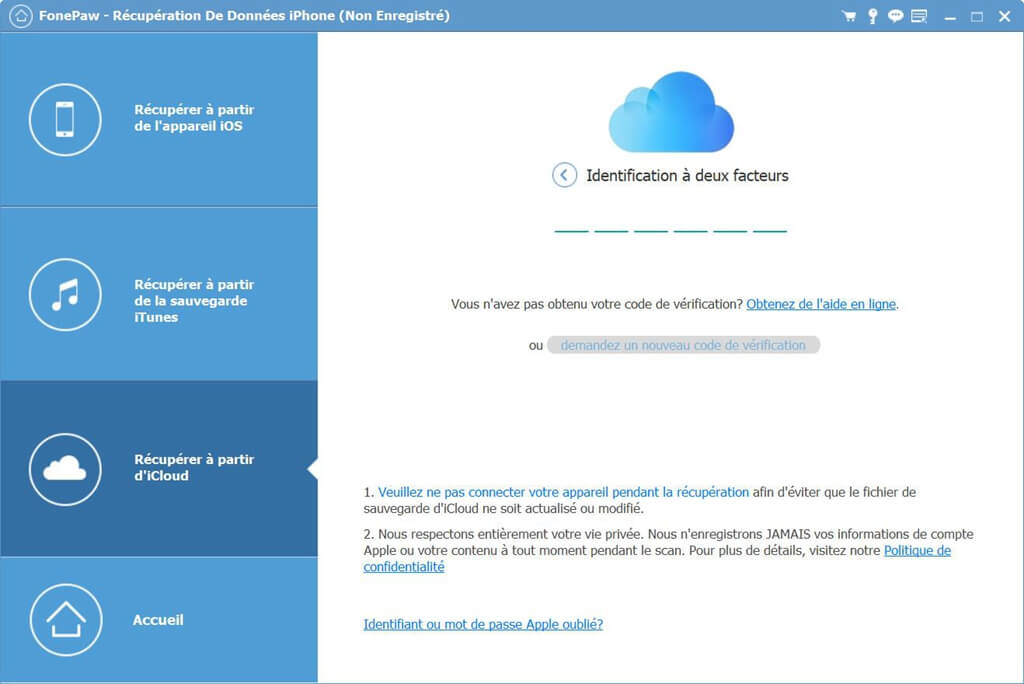Click the music note iTunes icon
Screen dimensions: 1024x684
tap(65, 294)
